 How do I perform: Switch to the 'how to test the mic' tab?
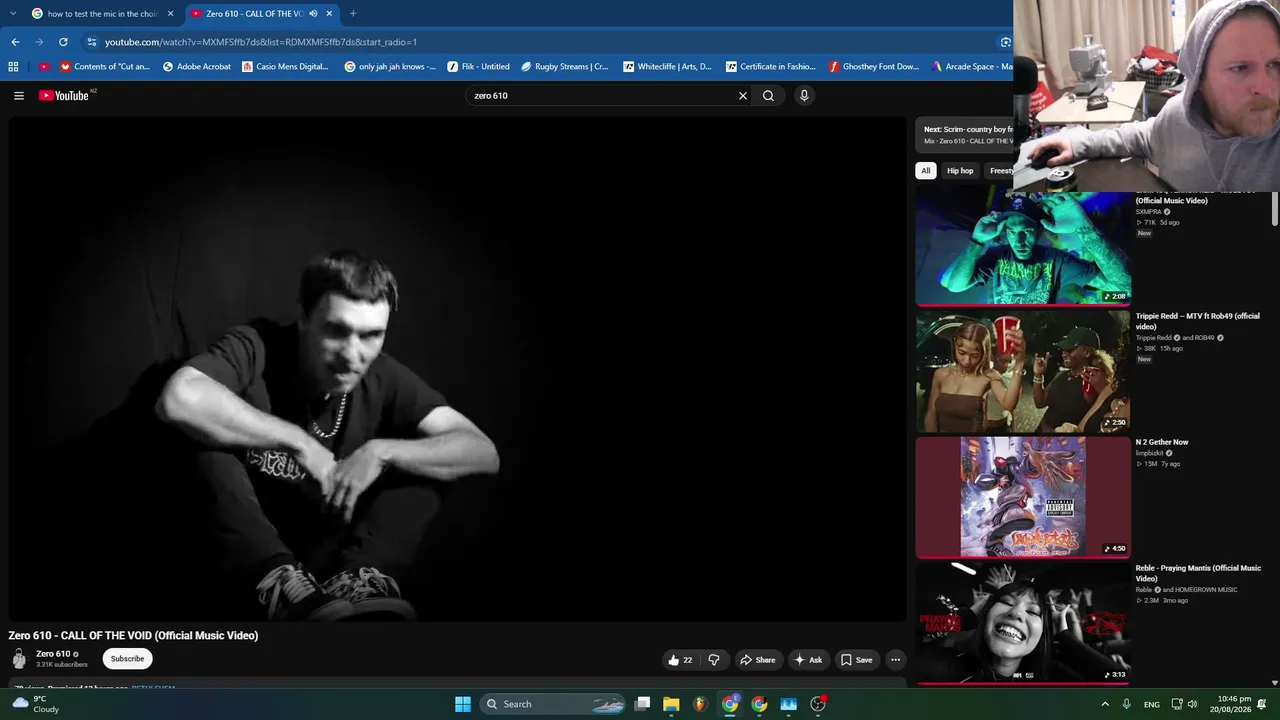tap(103, 14)
